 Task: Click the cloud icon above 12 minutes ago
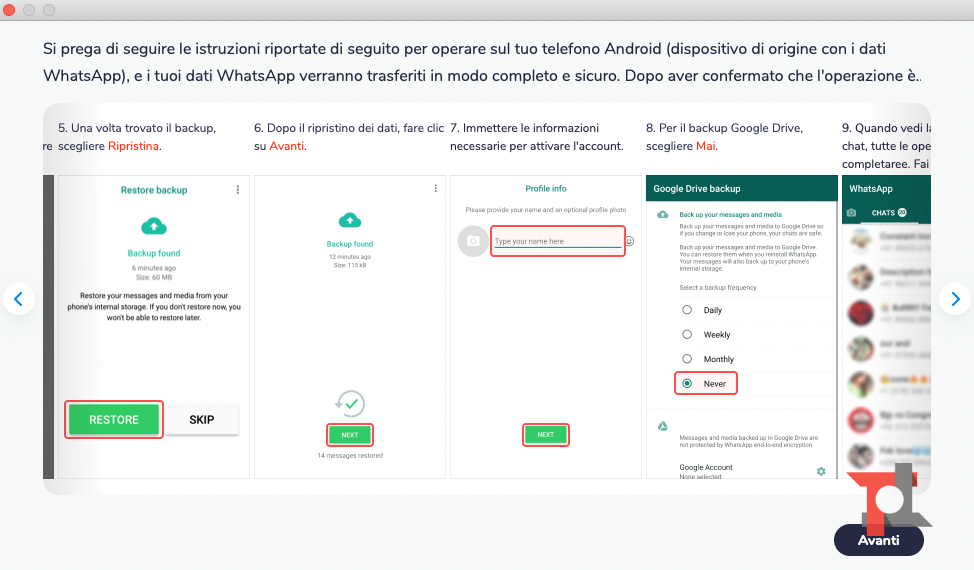350,220
